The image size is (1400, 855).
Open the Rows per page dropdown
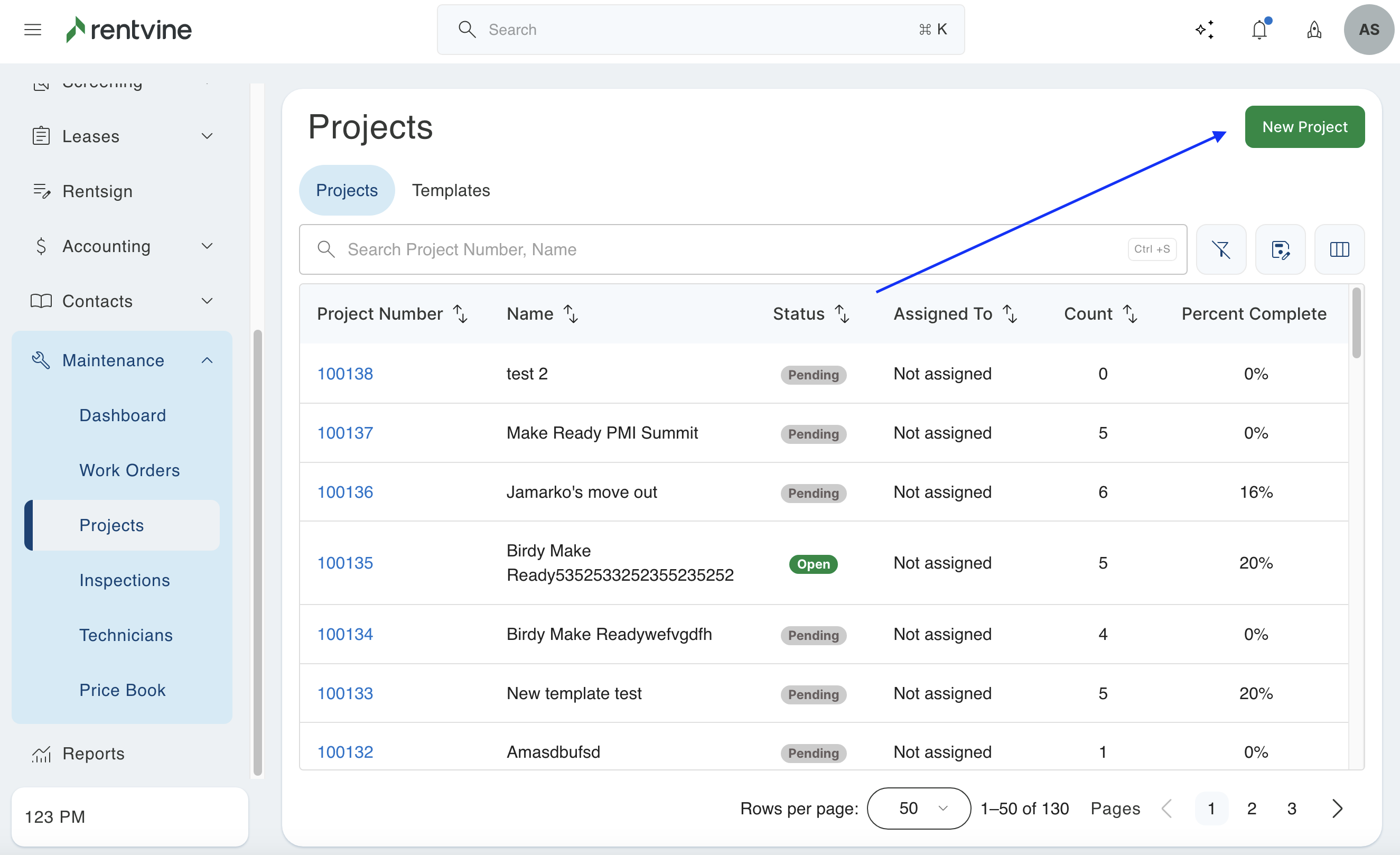[x=918, y=808]
